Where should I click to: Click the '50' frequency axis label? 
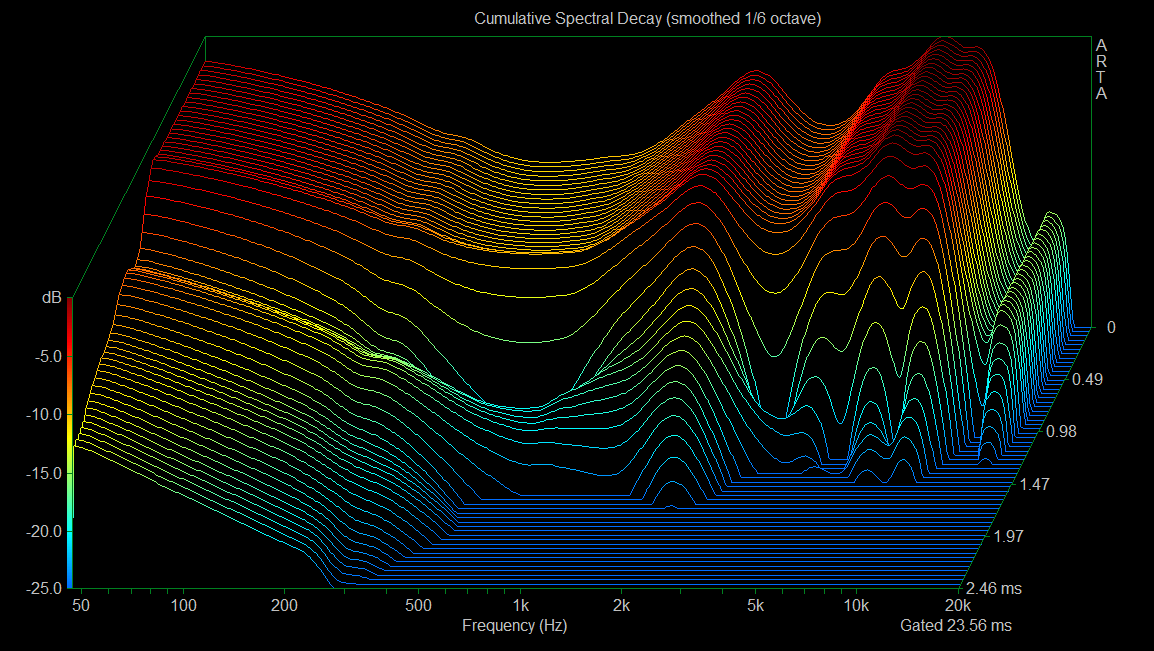click(x=81, y=605)
